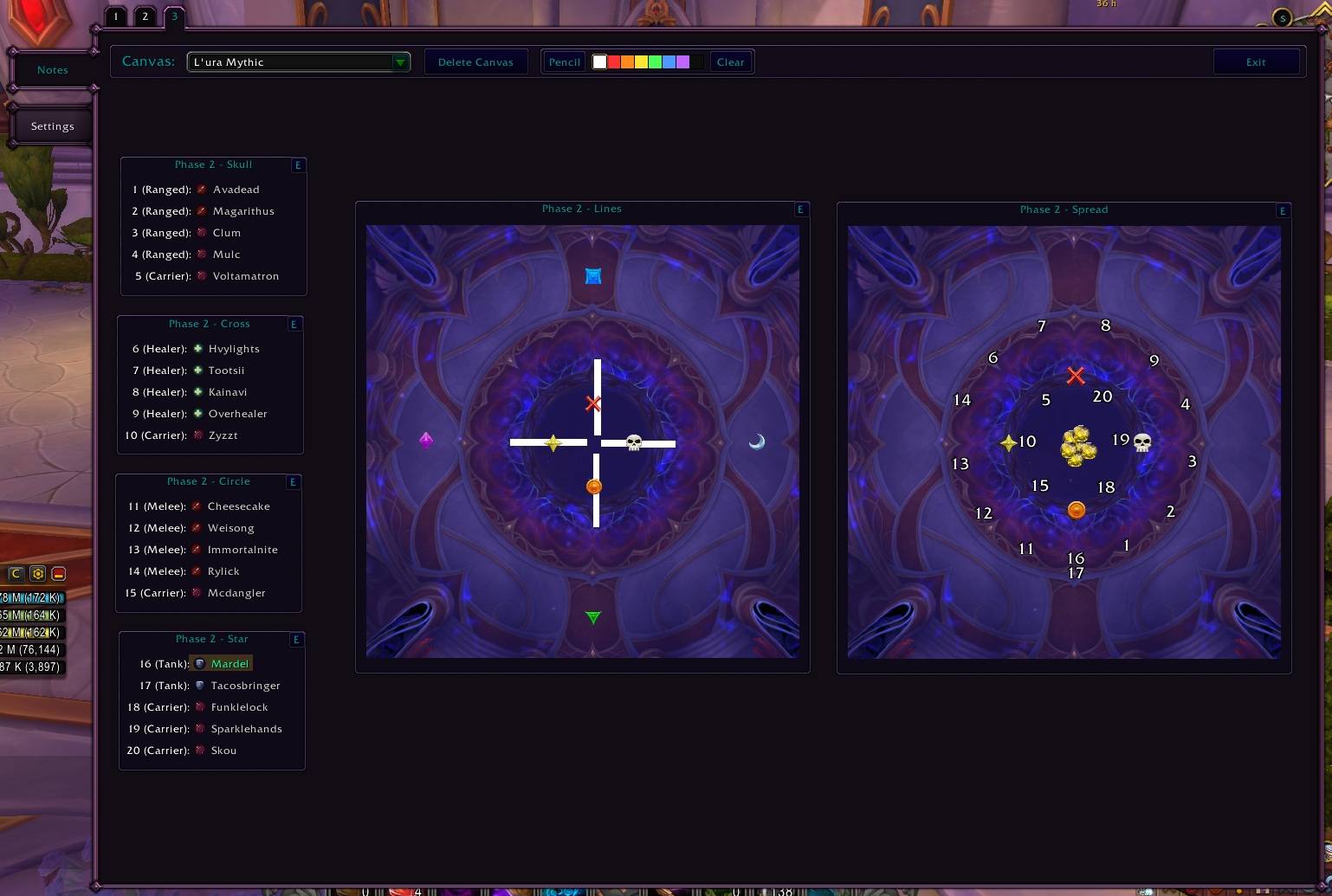
Task: Click the name Tootsii in the Cross list
Action: point(227,371)
